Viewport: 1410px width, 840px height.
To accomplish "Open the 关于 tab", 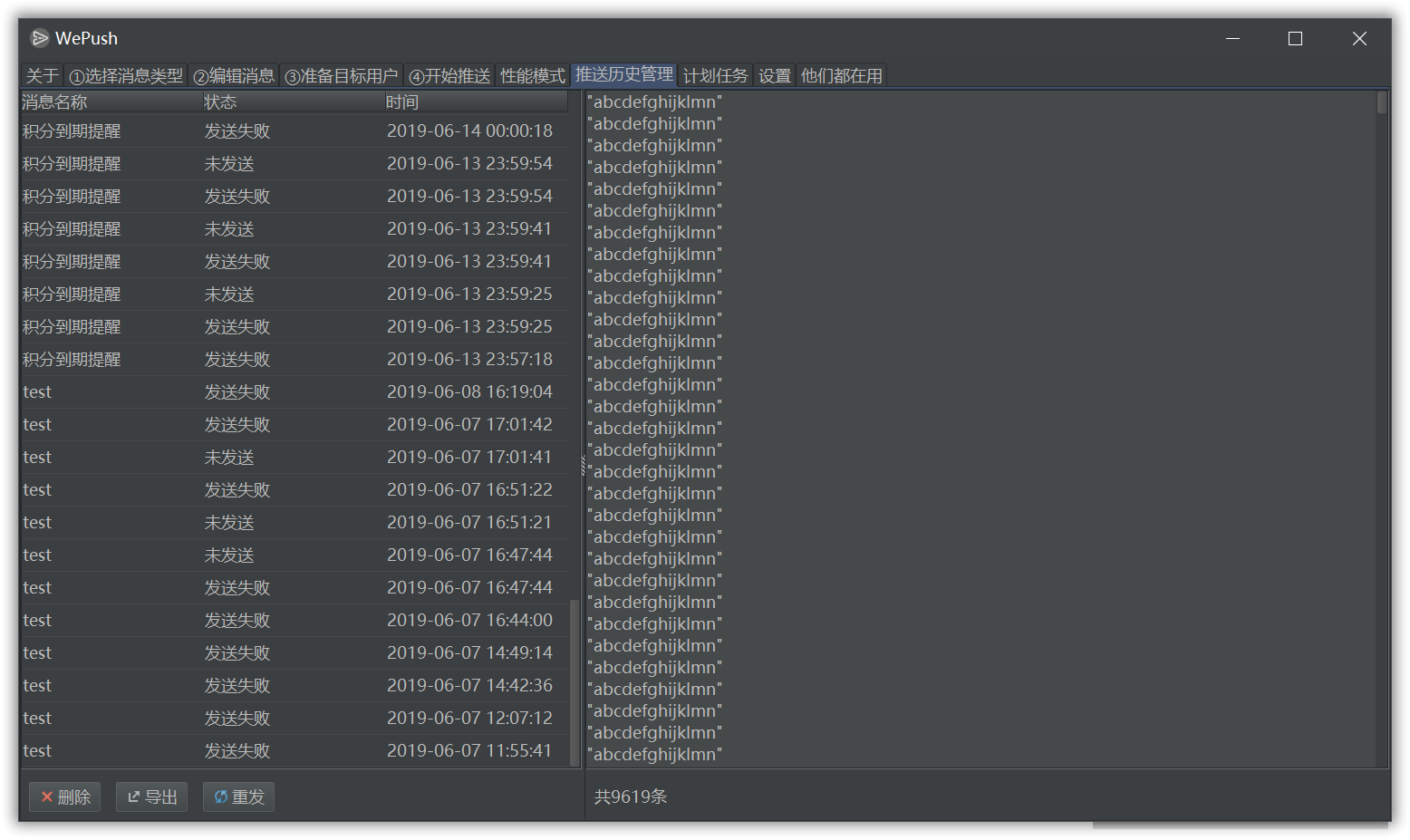I will coord(42,76).
